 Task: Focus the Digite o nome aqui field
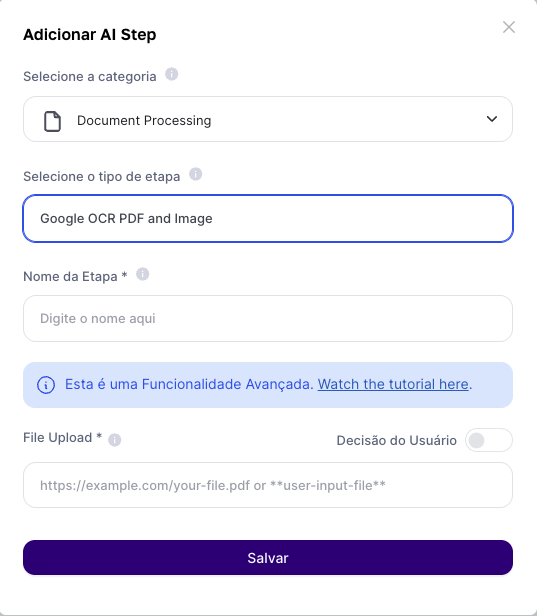[x=268, y=319]
